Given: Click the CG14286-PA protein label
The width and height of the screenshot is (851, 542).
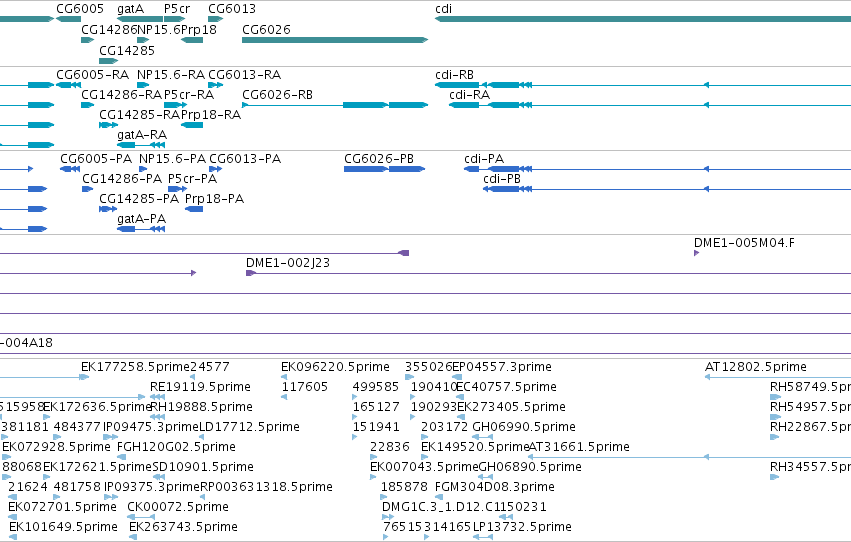Looking at the screenshot, I should coord(122,179).
